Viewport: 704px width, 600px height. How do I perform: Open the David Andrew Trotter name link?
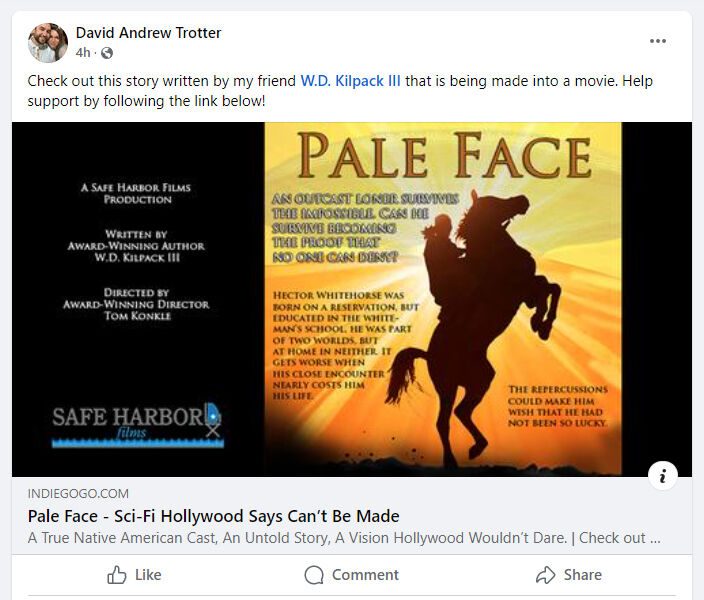[148, 33]
